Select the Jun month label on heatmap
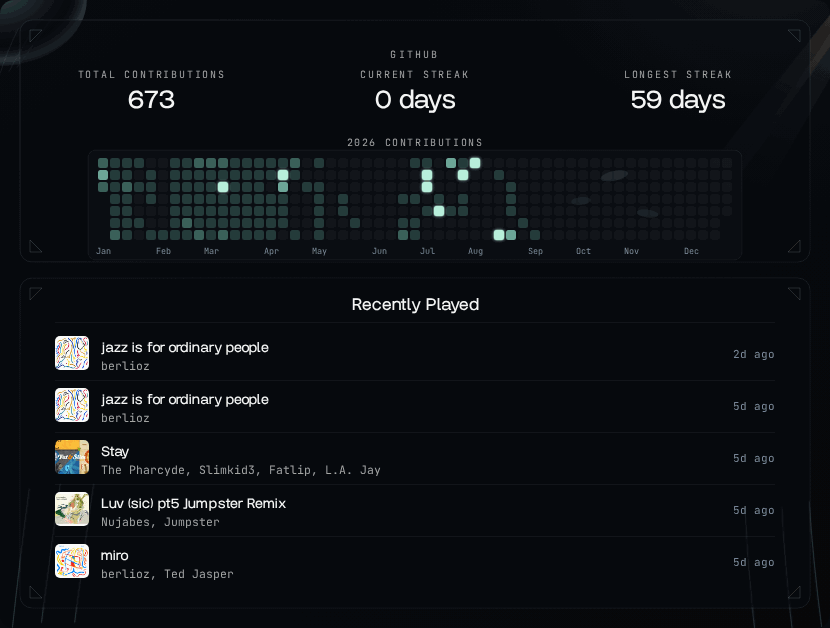Image resolution: width=830 pixels, height=628 pixels. 380,251
